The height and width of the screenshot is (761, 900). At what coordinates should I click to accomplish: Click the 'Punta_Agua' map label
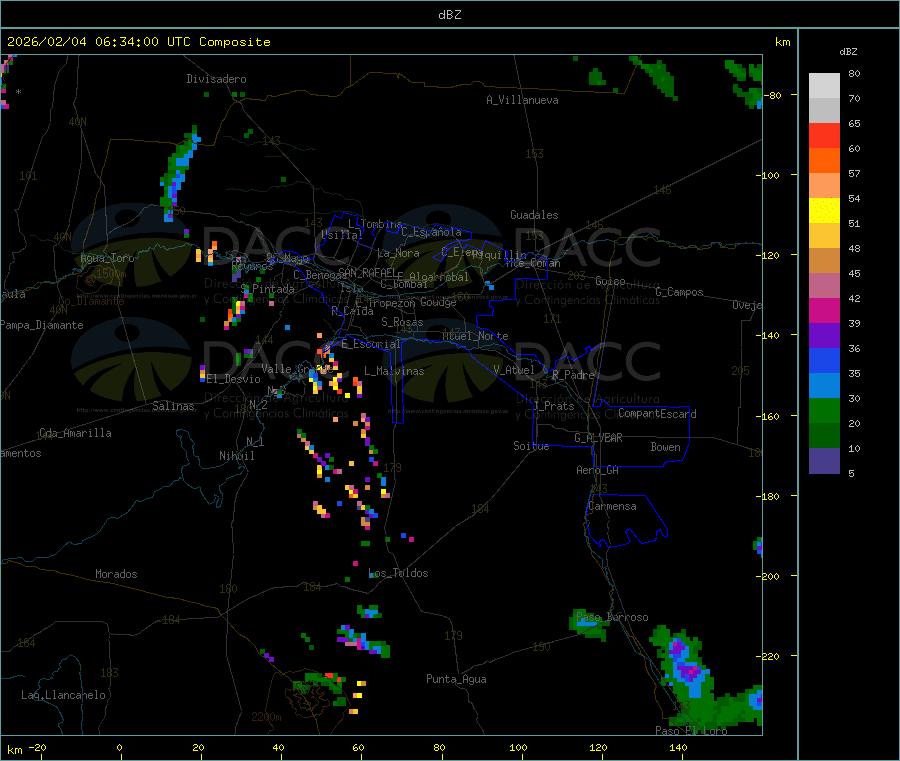(456, 679)
